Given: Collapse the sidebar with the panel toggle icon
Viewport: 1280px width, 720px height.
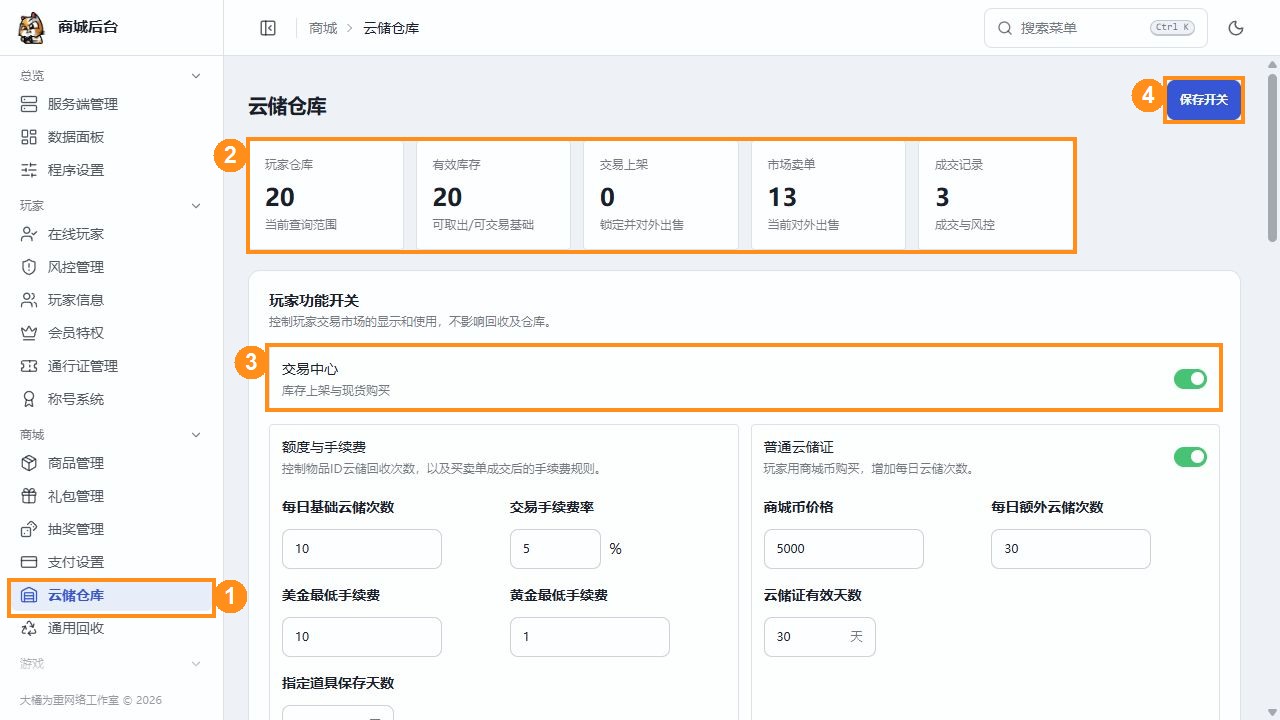Looking at the screenshot, I should pos(268,28).
